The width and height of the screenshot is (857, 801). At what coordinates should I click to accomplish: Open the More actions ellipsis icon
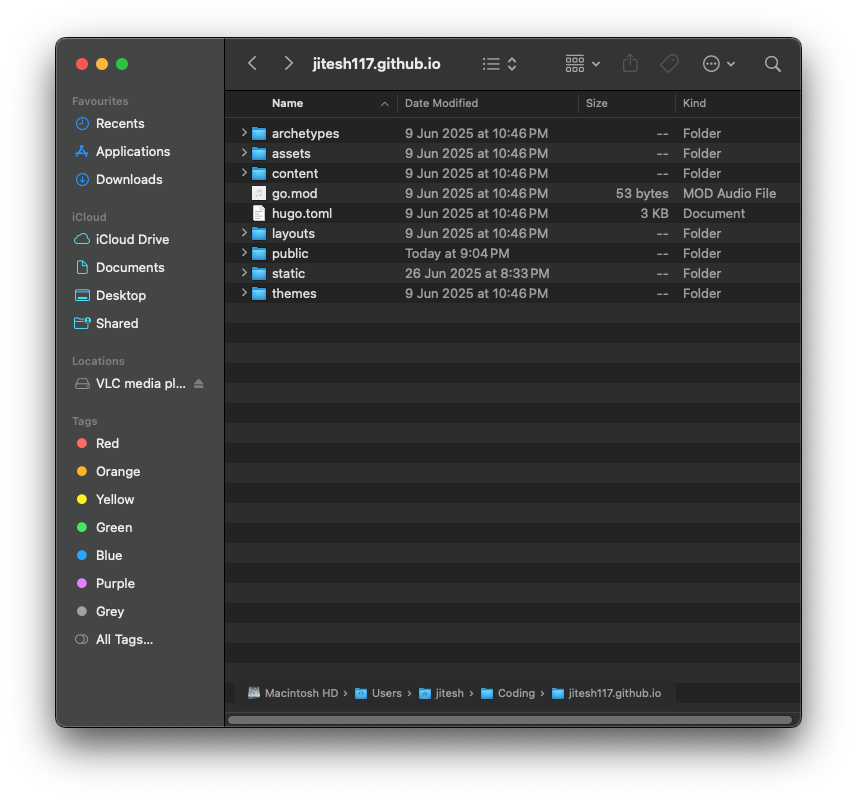coord(713,63)
